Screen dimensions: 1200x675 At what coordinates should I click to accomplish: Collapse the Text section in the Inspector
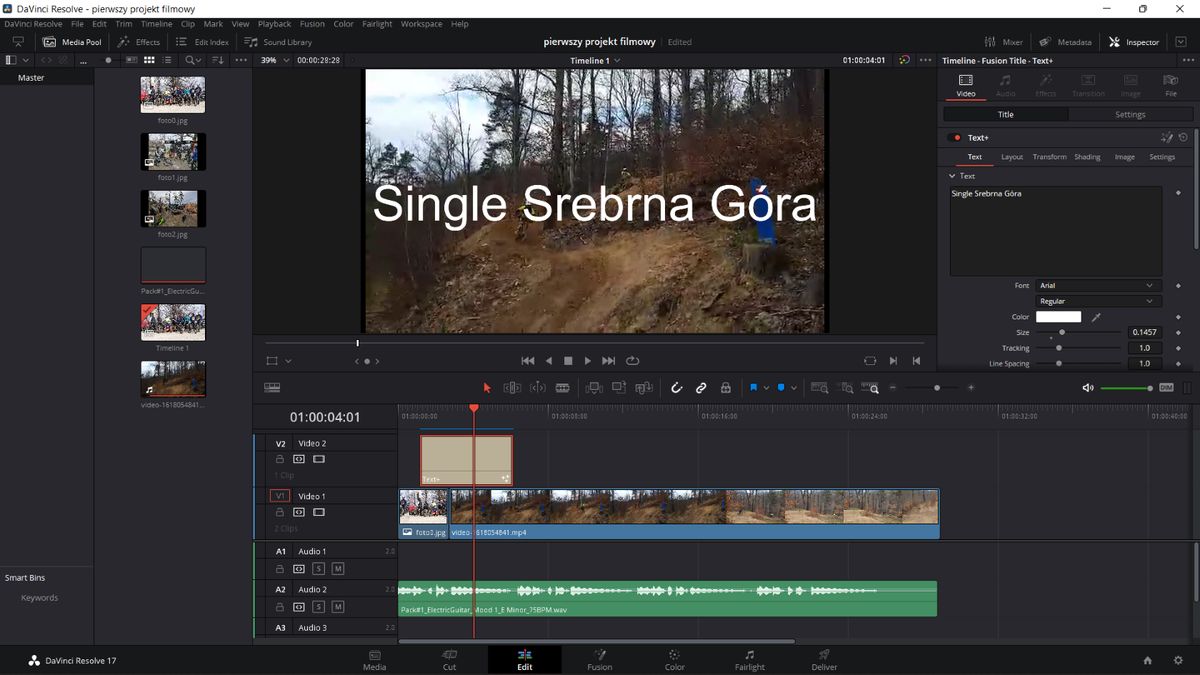pyautogui.click(x=952, y=175)
